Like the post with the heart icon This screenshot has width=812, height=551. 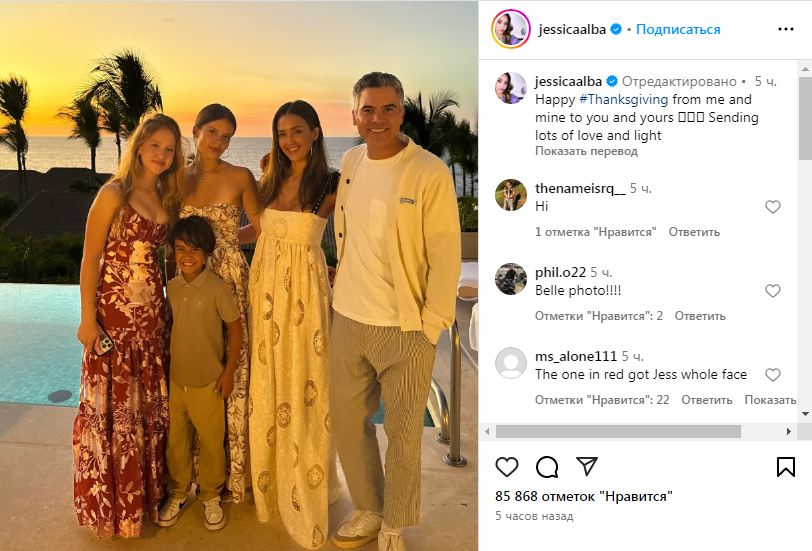point(507,466)
